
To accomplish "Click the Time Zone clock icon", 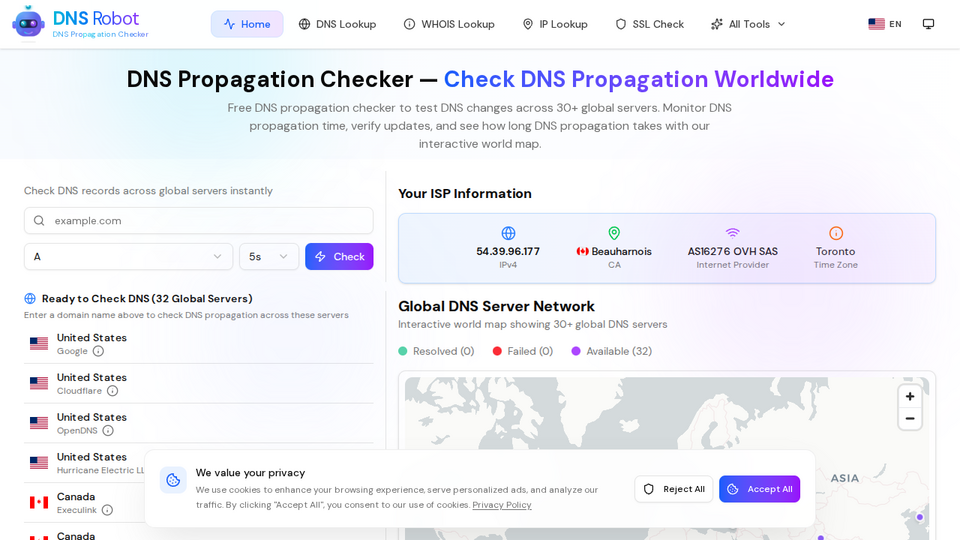I will pos(836,233).
